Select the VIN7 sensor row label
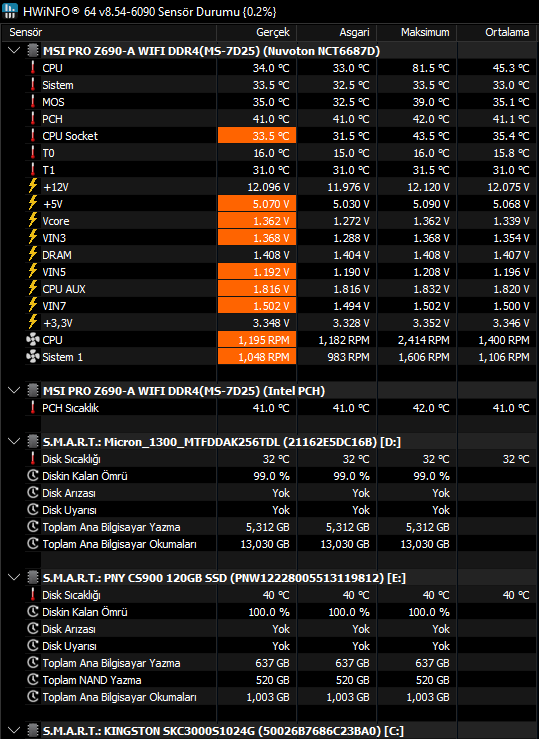The image size is (539, 739). click(54, 306)
